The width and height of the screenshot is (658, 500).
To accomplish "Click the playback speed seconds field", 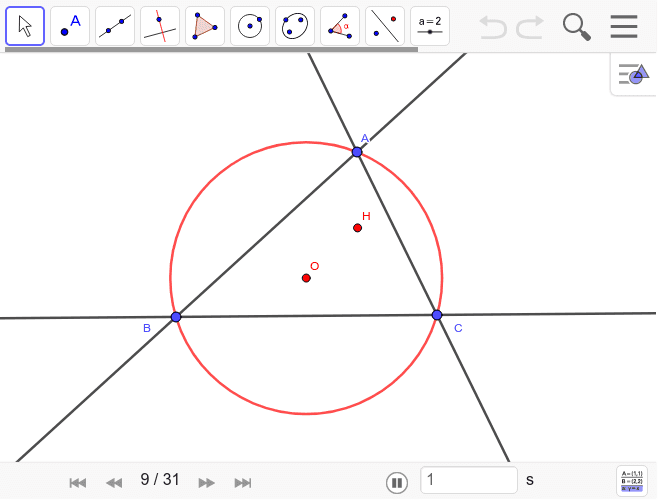I will [468, 481].
